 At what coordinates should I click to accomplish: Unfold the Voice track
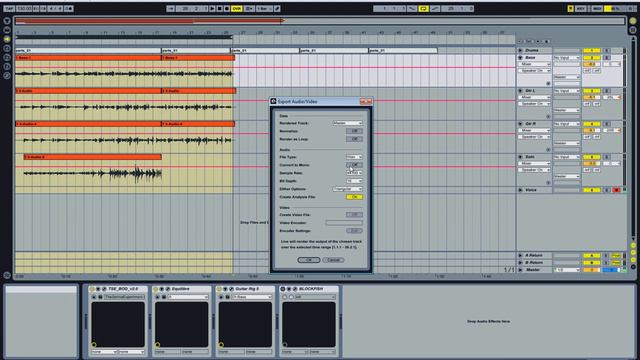[x=520, y=190]
